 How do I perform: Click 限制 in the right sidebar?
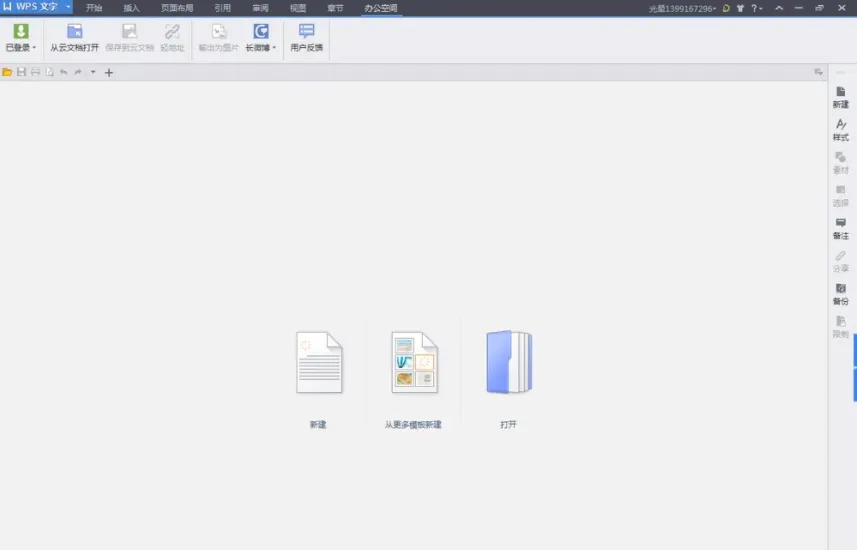pyautogui.click(x=841, y=327)
